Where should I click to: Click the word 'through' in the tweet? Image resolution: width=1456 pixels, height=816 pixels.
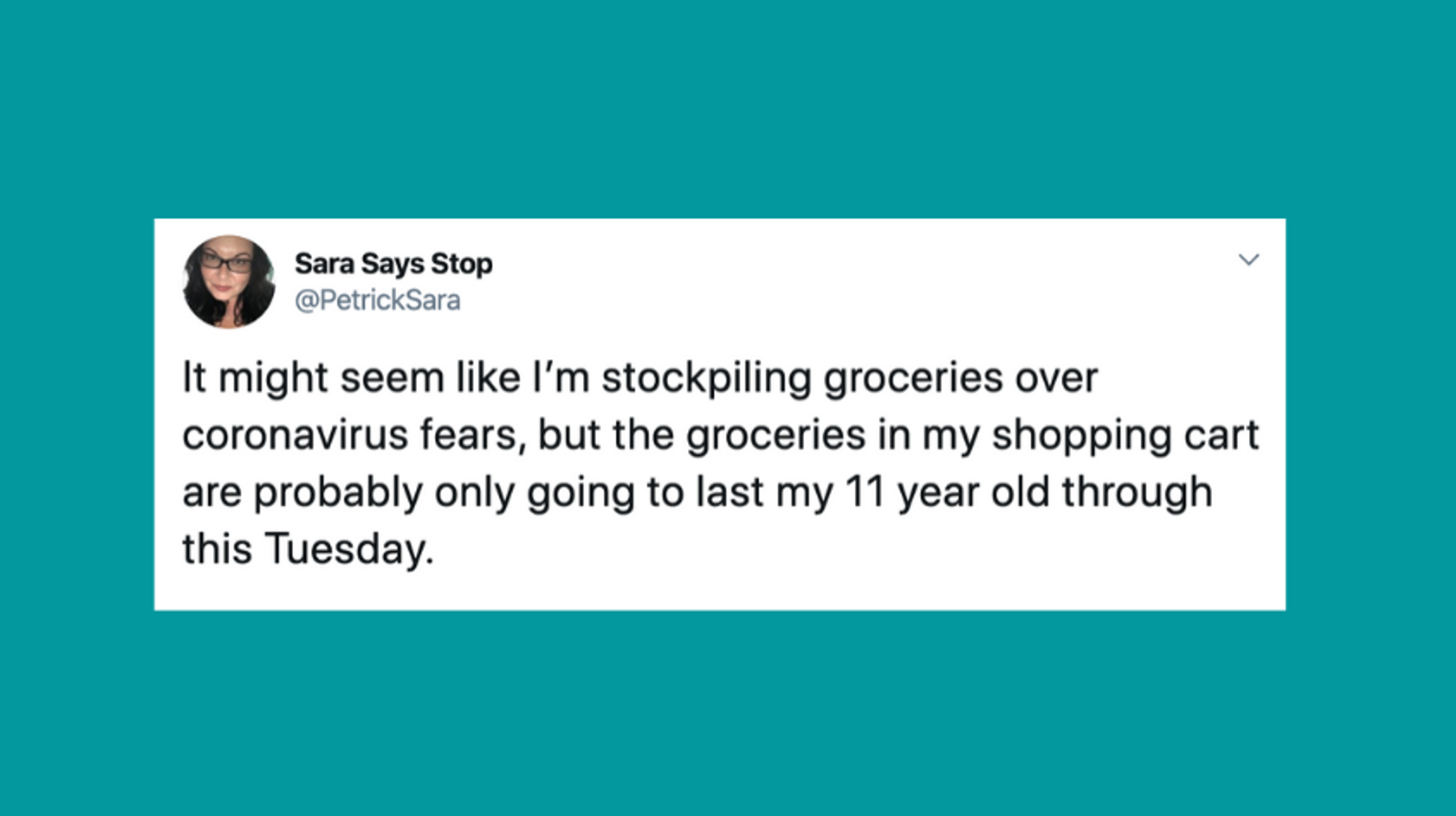pyautogui.click(x=1137, y=492)
